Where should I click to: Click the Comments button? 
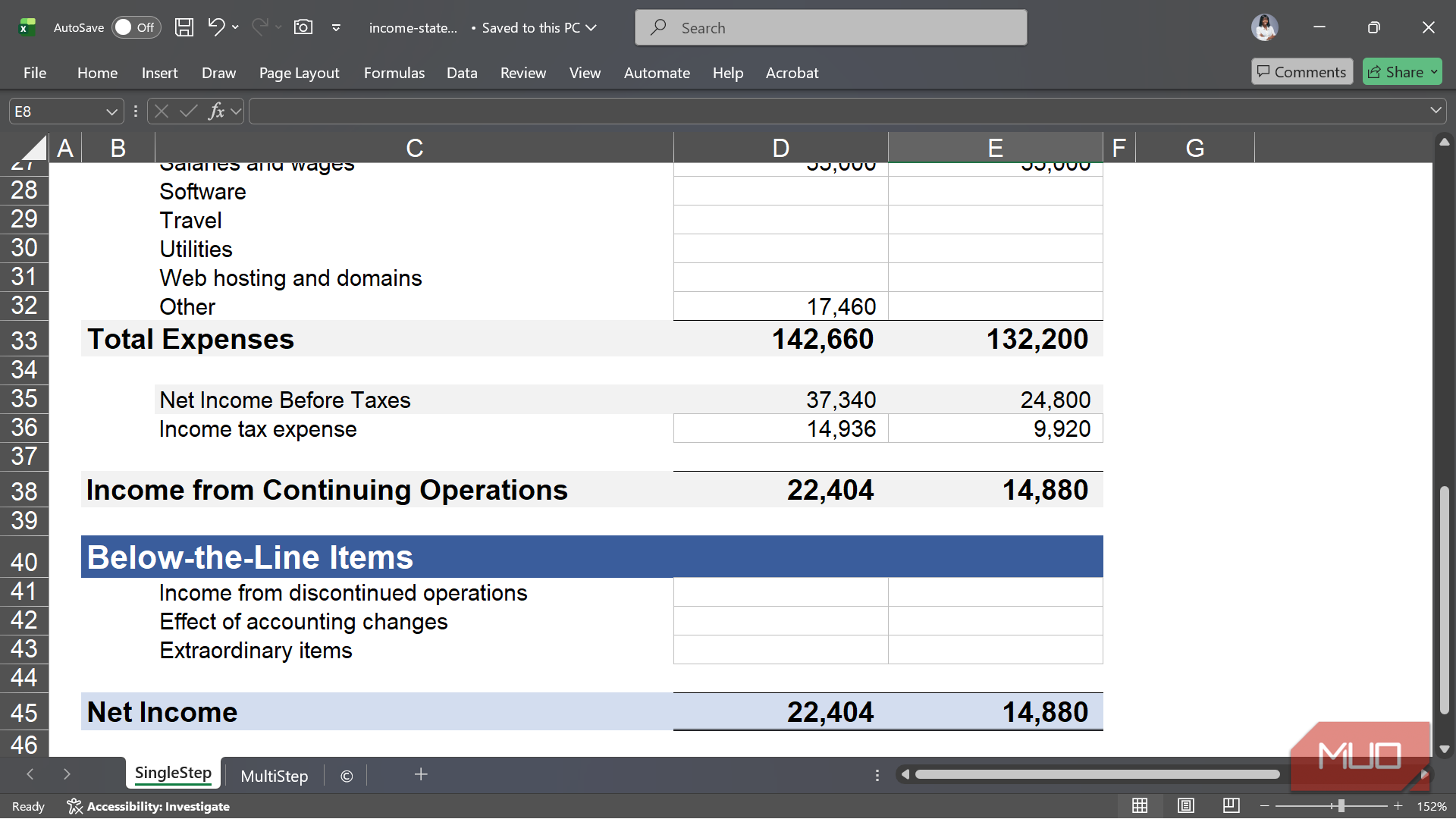click(1302, 72)
